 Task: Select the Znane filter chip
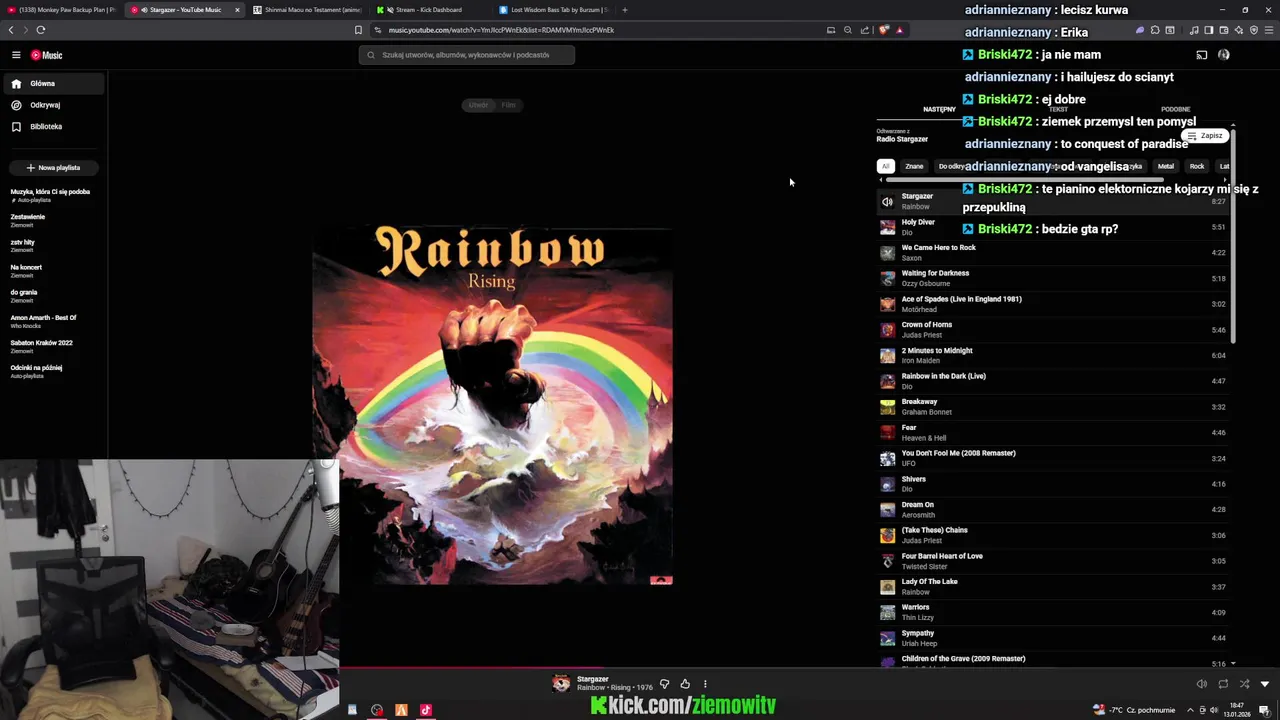tap(914, 166)
